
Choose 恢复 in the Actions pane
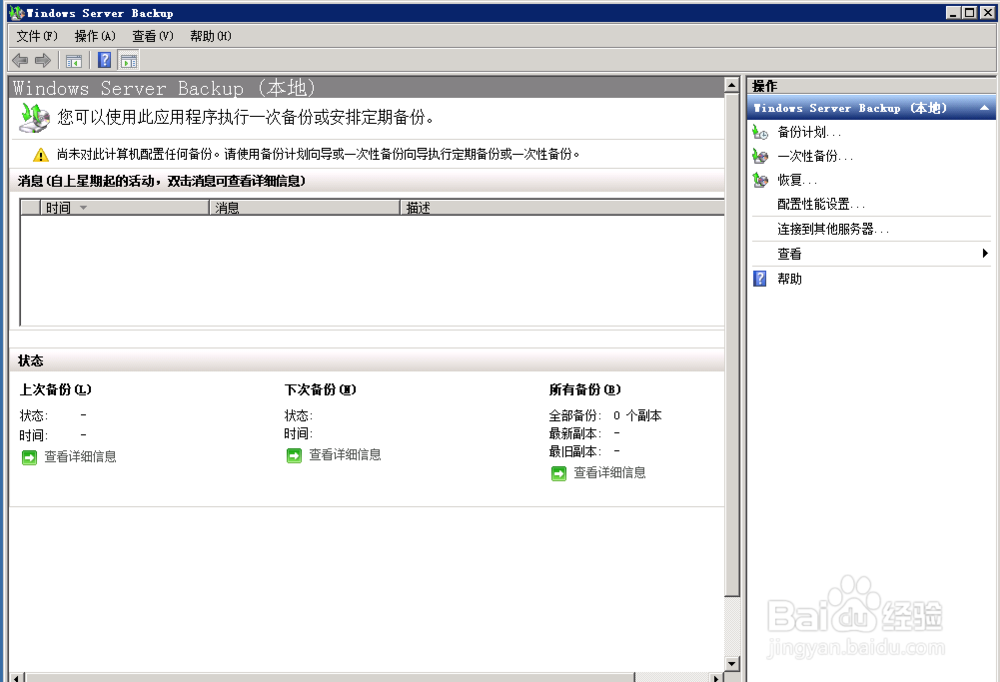point(797,181)
